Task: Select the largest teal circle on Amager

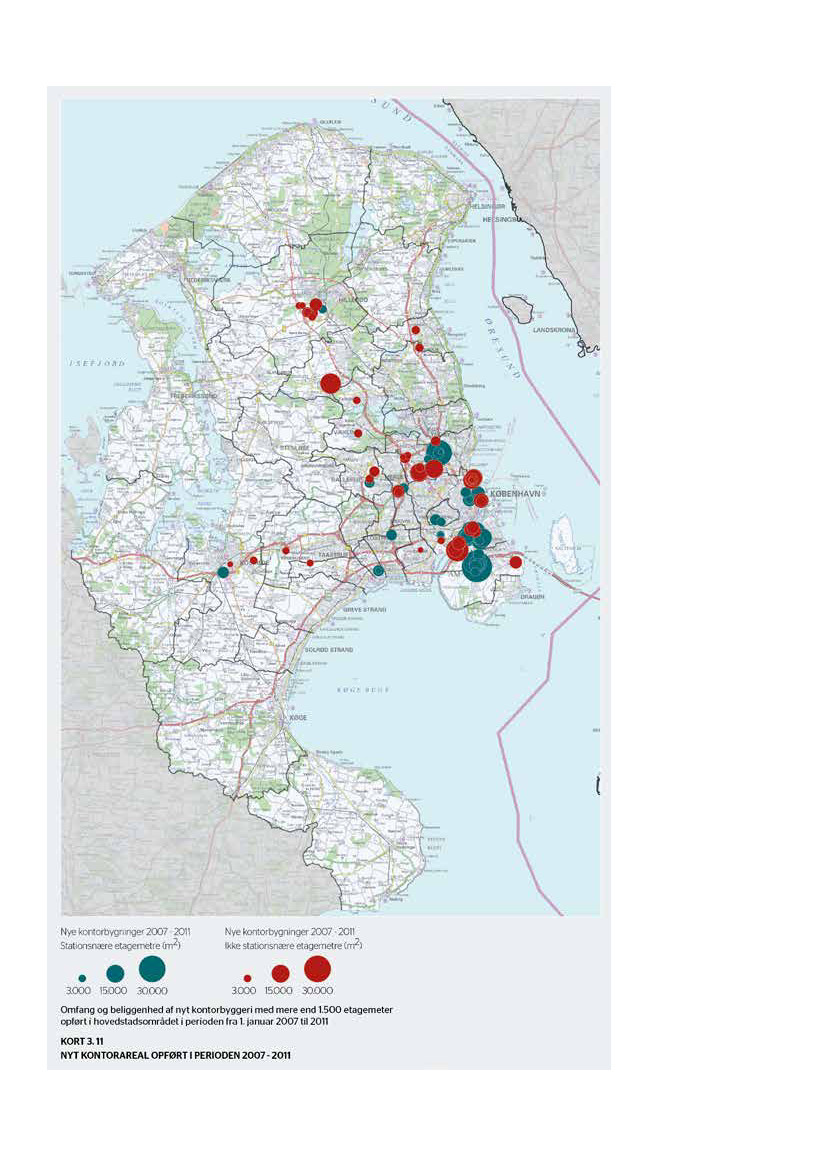Action: point(477,566)
